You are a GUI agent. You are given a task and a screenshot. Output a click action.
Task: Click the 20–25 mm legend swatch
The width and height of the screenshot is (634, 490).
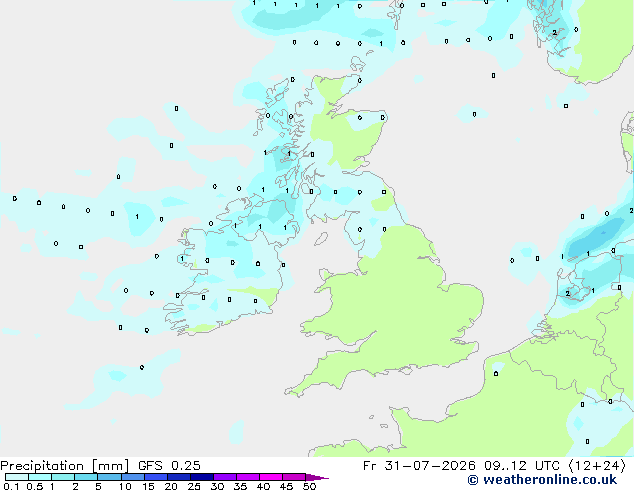pyautogui.click(x=179, y=477)
